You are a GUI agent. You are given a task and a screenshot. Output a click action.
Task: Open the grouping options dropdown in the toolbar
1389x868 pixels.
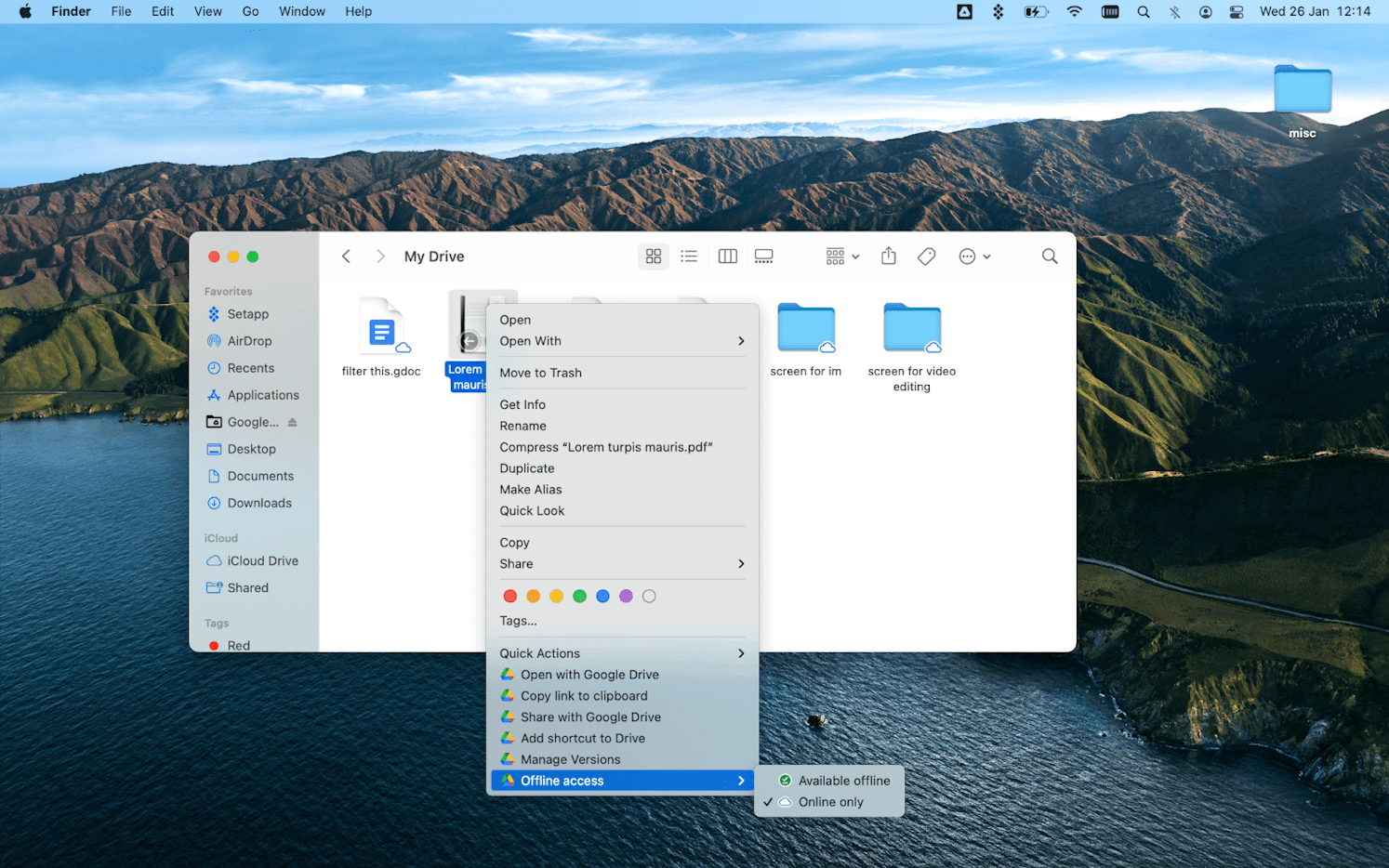tap(840, 256)
